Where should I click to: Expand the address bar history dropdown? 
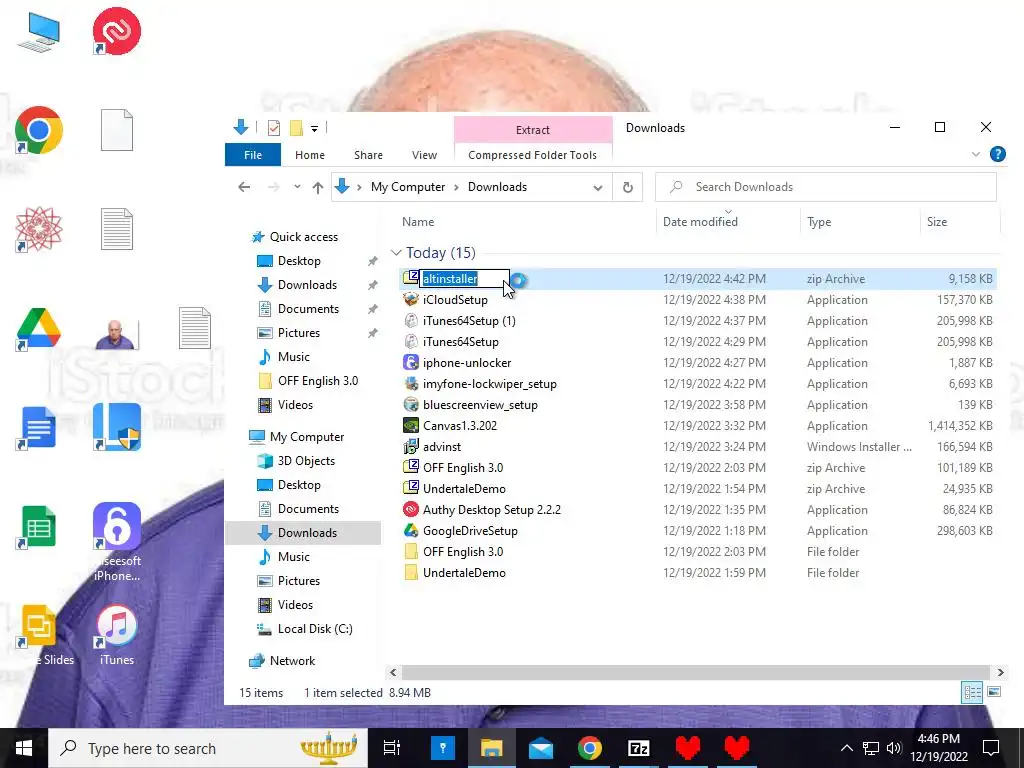(x=598, y=187)
